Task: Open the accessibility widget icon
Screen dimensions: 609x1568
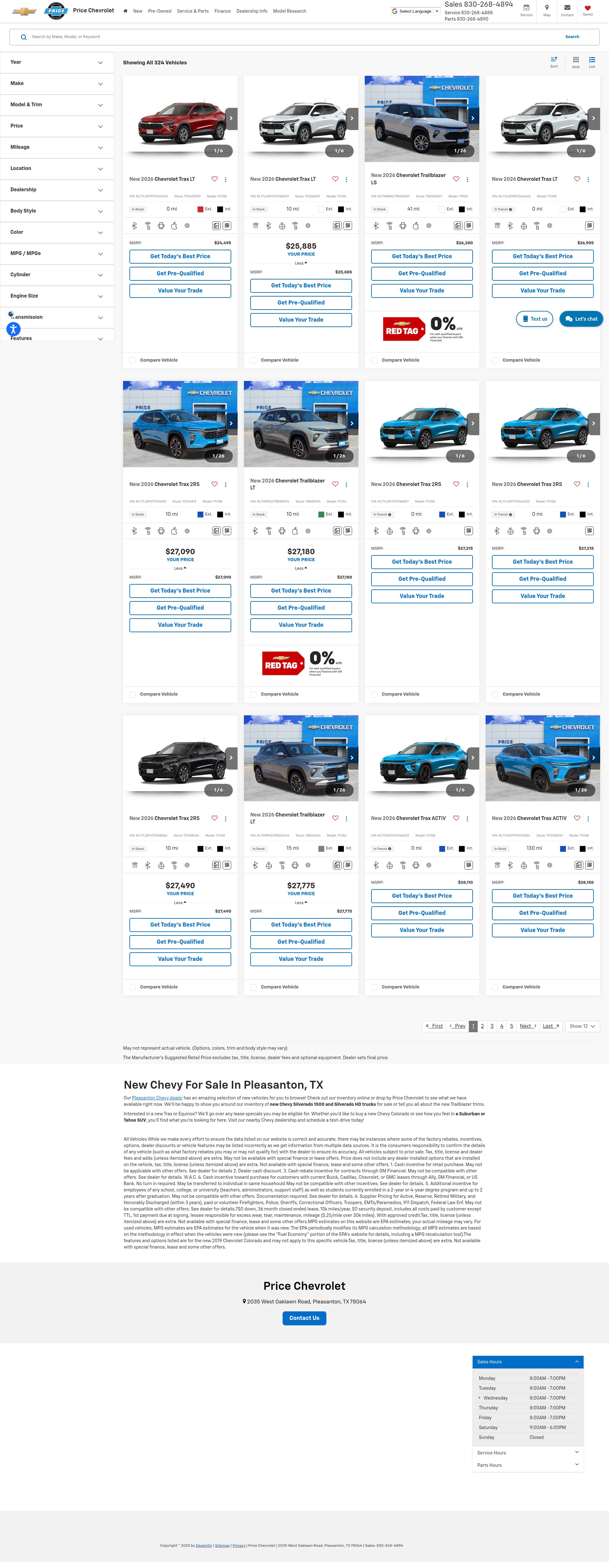Action: click(x=13, y=329)
